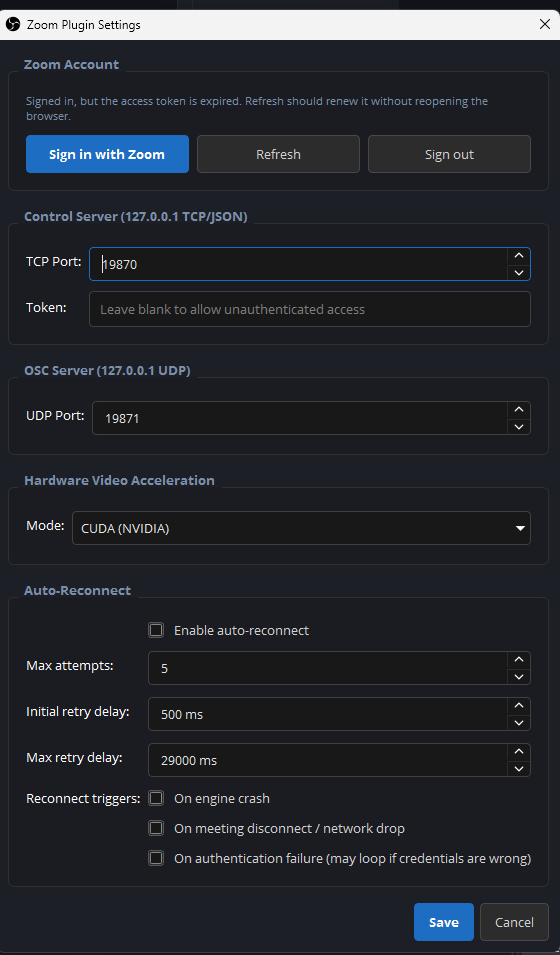This screenshot has height=955, width=560.
Task: Decrease Initial retry delay with down arrow
Action: coord(519,722)
